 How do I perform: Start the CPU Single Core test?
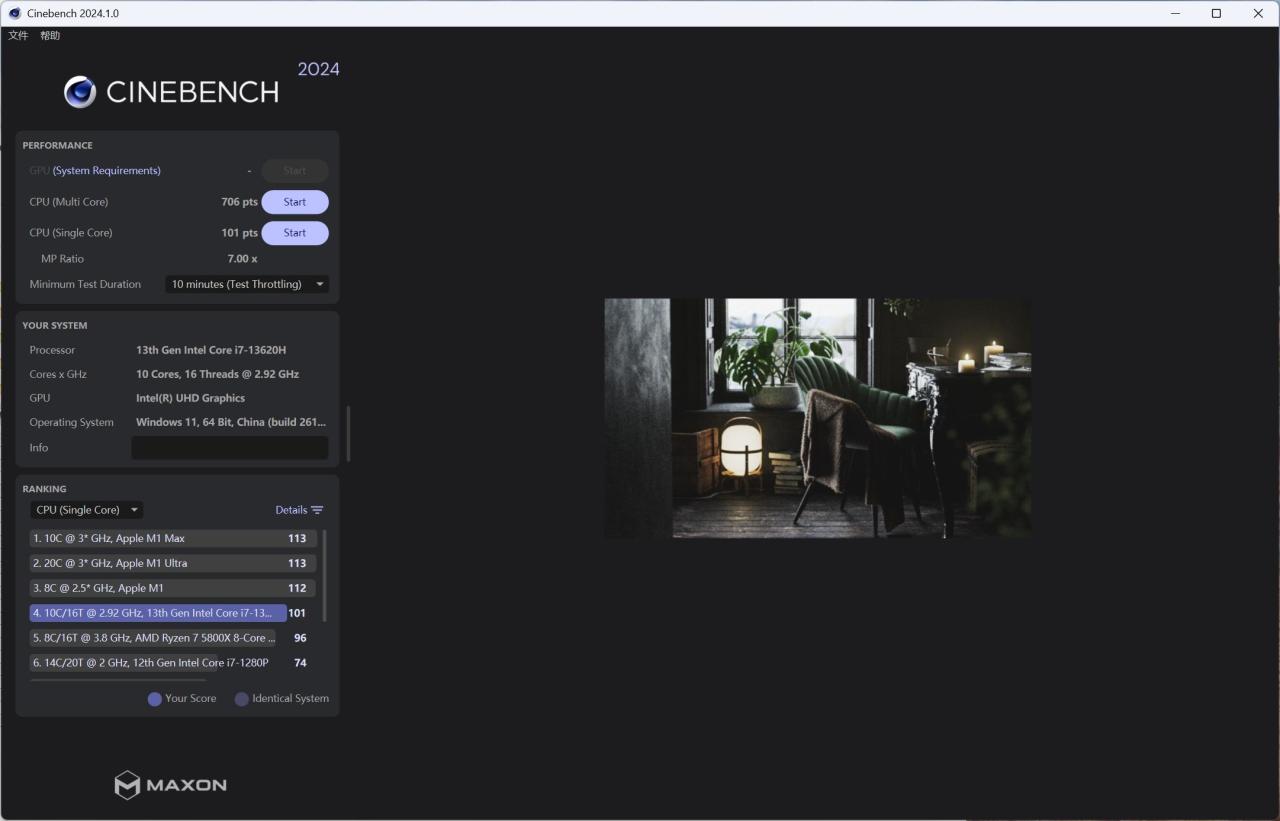click(295, 233)
